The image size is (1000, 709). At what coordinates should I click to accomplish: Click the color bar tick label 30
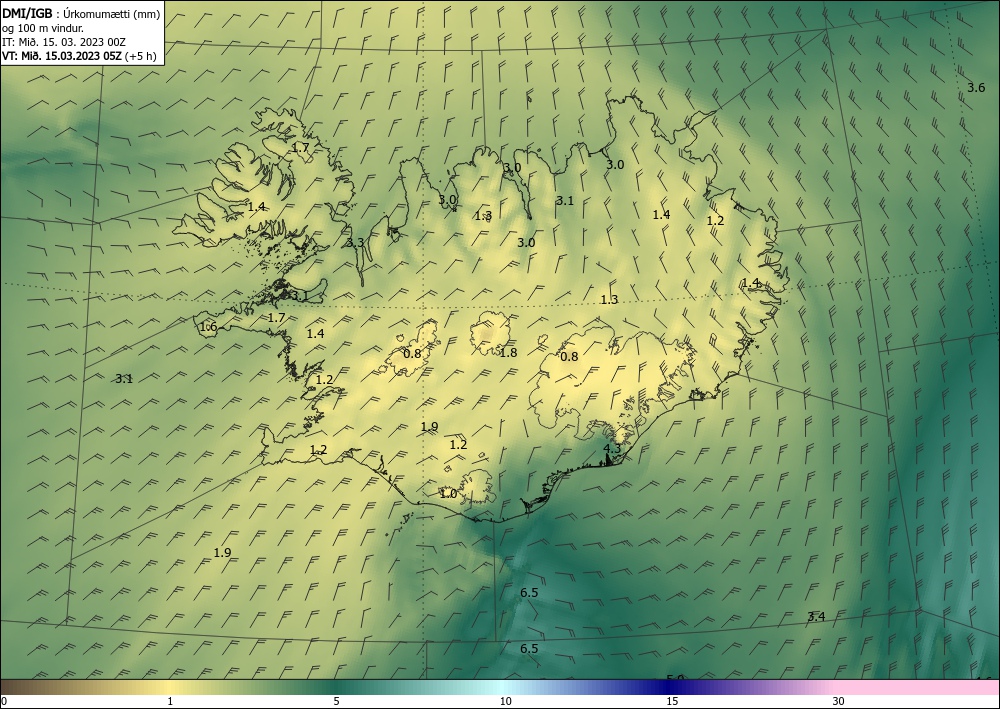pyautogui.click(x=838, y=702)
